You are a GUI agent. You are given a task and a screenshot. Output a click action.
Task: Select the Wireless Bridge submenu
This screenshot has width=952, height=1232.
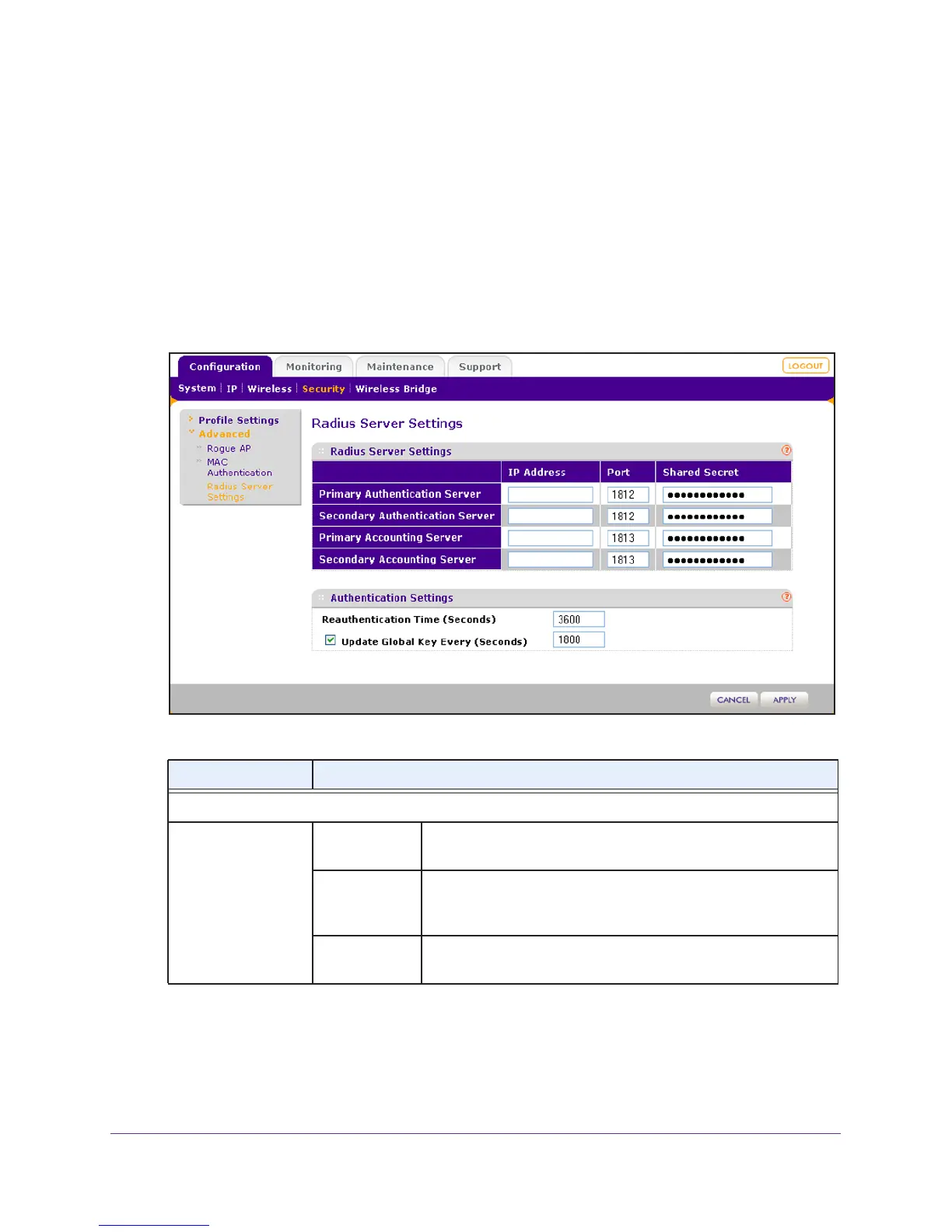pos(396,389)
